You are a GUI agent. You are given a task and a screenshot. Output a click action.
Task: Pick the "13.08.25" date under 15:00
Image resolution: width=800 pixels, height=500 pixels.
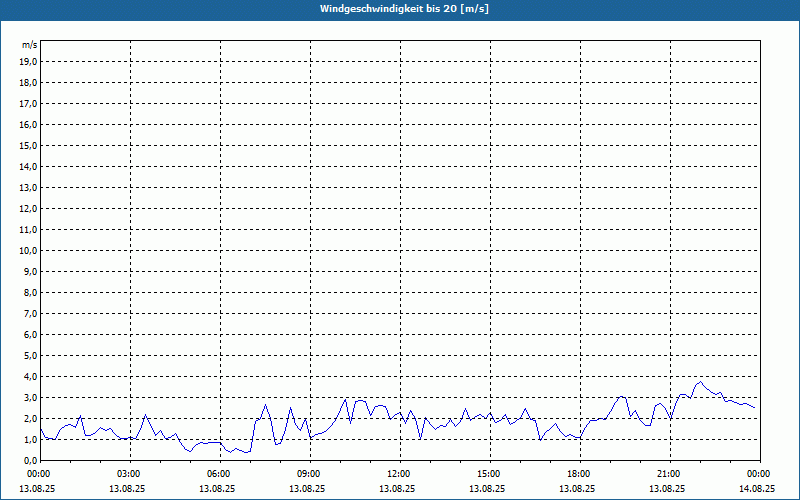click(x=487, y=488)
